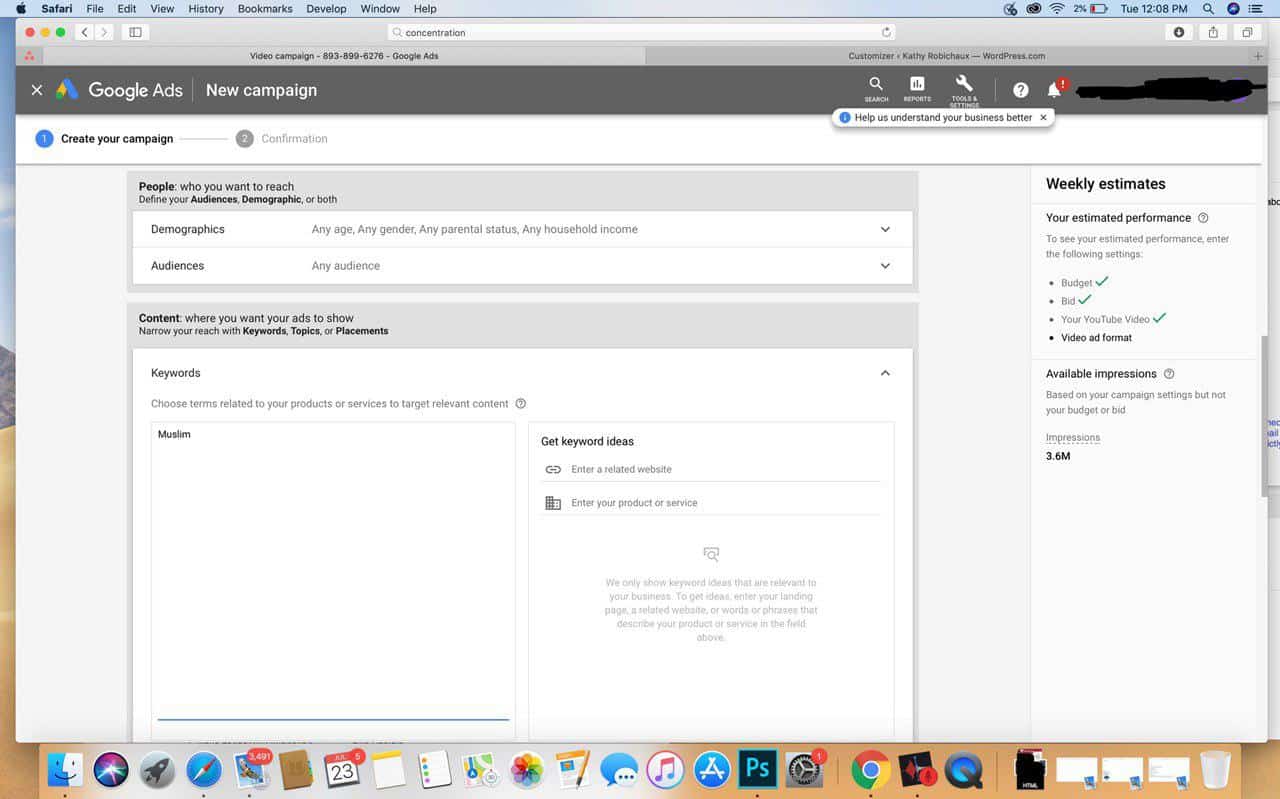Collapse the Keywords section
The width and height of the screenshot is (1280, 799).
pyautogui.click(x=884, y=373)
